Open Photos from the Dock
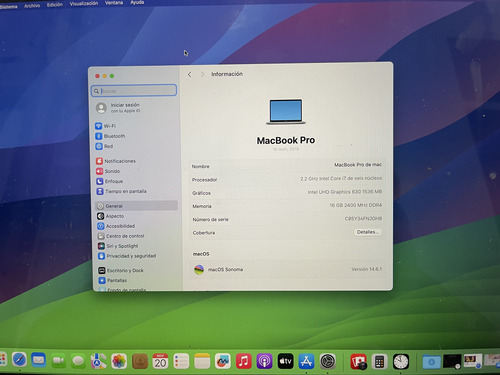500x375 pixels. (x=119, y=361)
